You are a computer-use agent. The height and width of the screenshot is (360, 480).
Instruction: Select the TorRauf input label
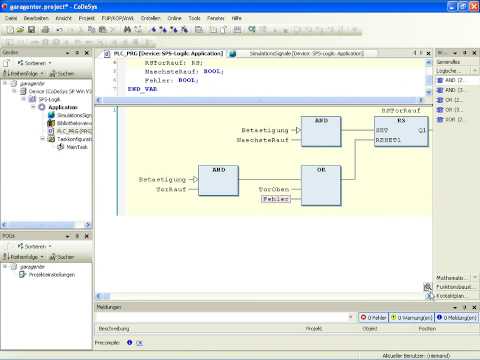click(x=171, y=189)
